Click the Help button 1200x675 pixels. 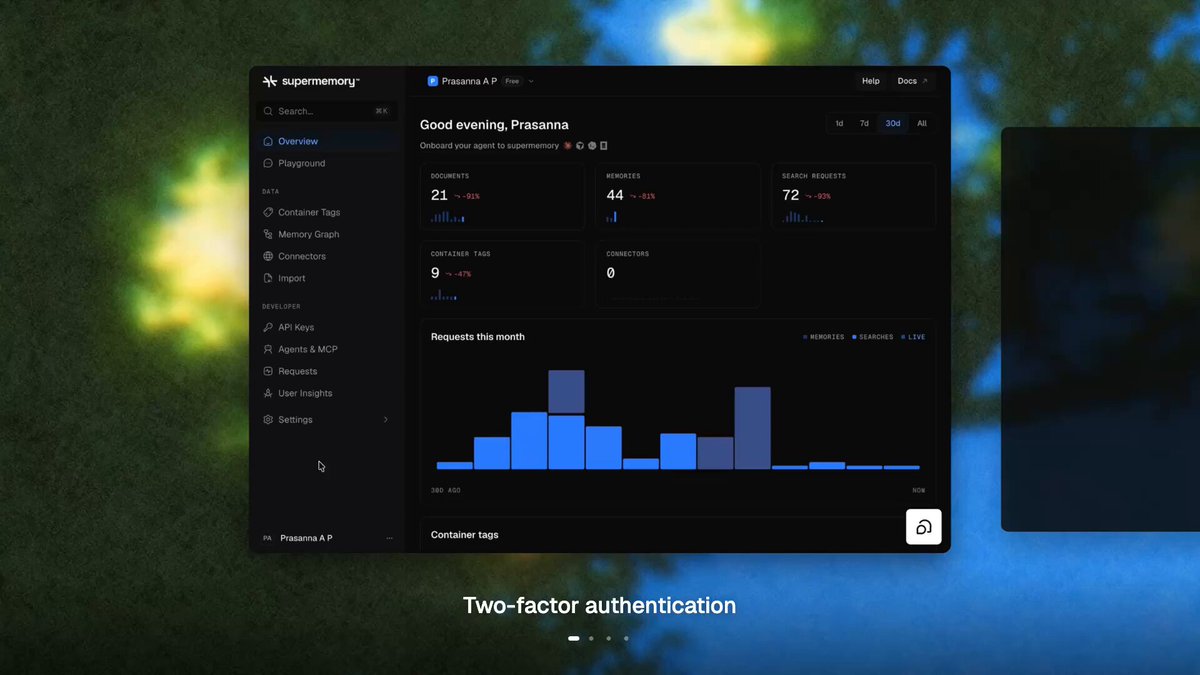point(871,81)
